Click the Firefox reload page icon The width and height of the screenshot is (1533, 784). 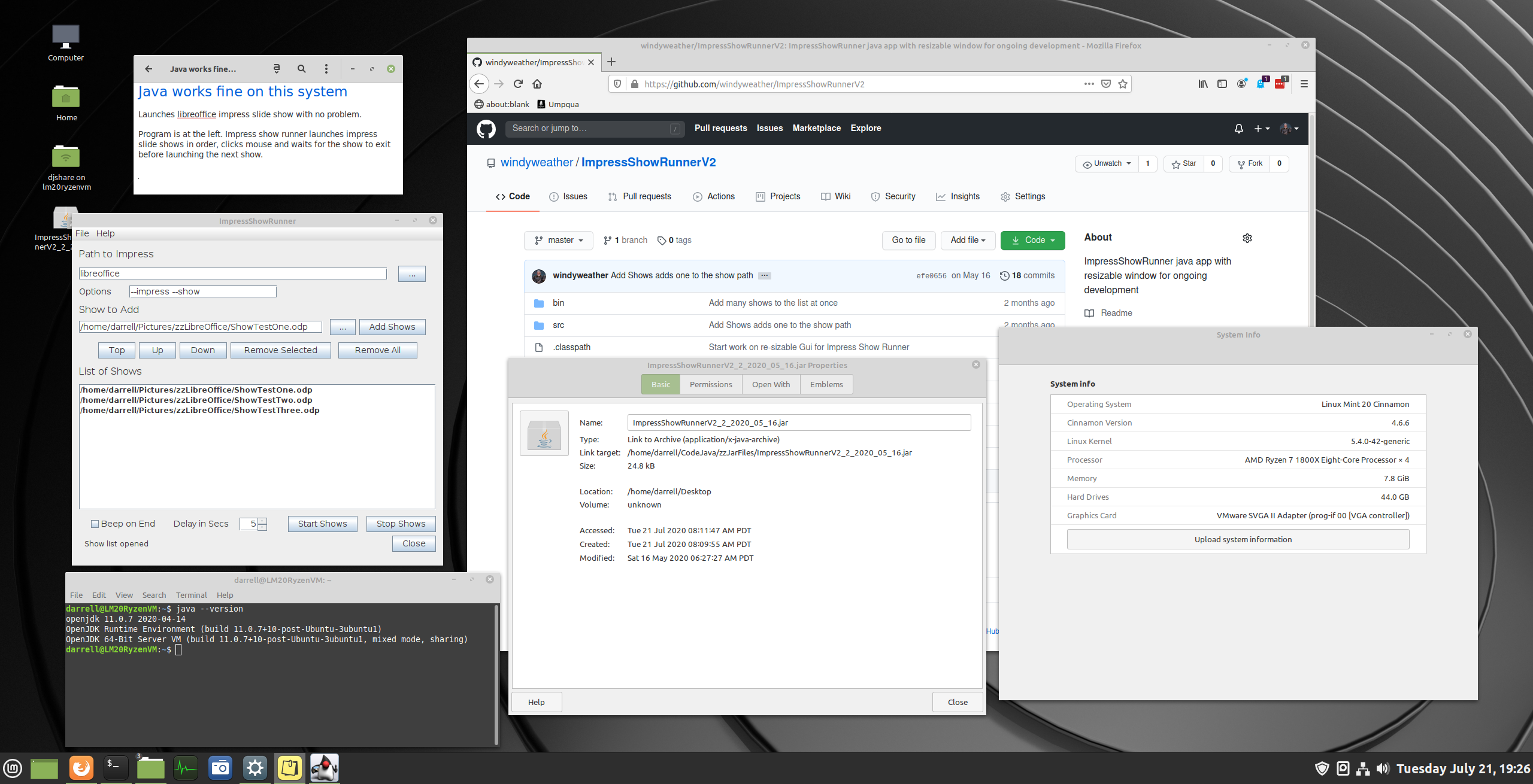518,84
